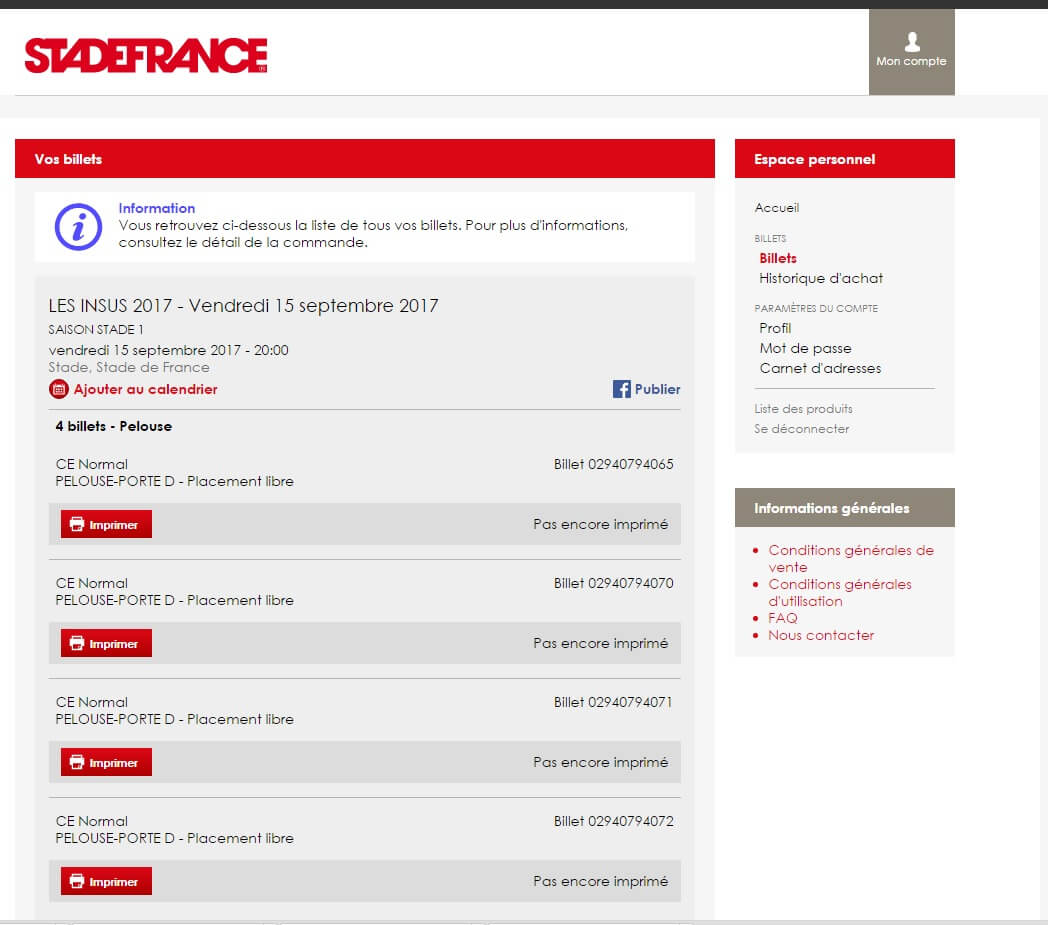
Task: Open Conditions générales de vente
Action: (851, 559)
